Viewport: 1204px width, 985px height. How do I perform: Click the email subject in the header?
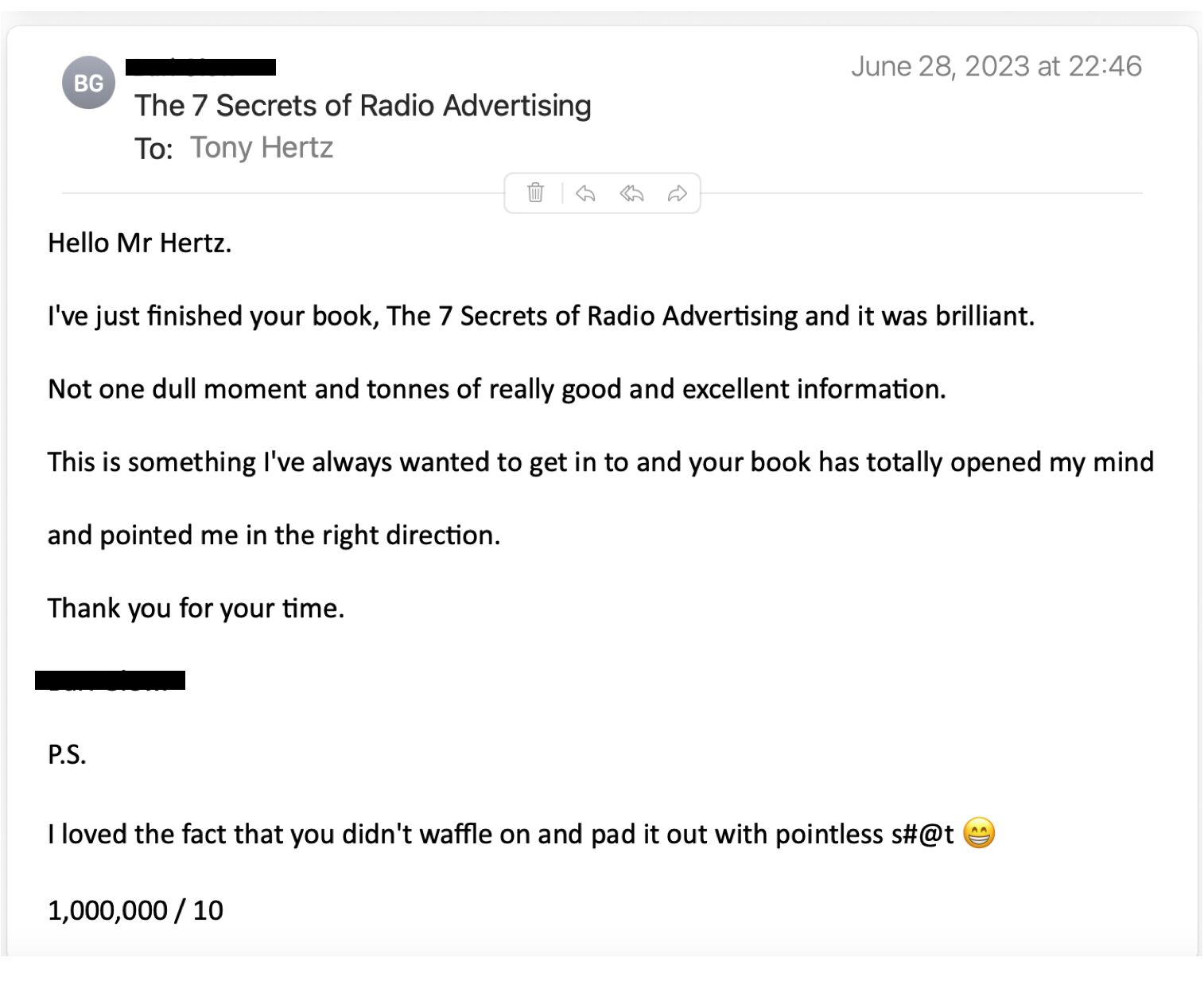(363, 106)
